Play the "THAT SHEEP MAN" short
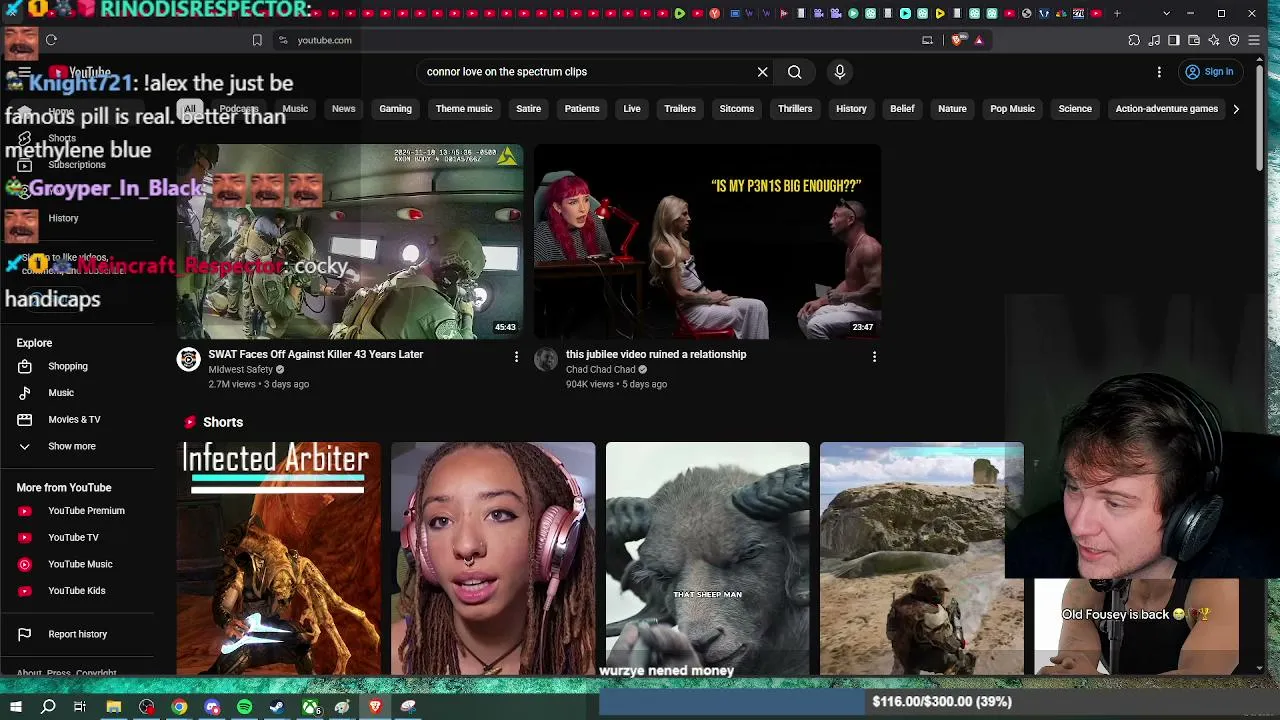1280x720 pixels. coord(707,558)
